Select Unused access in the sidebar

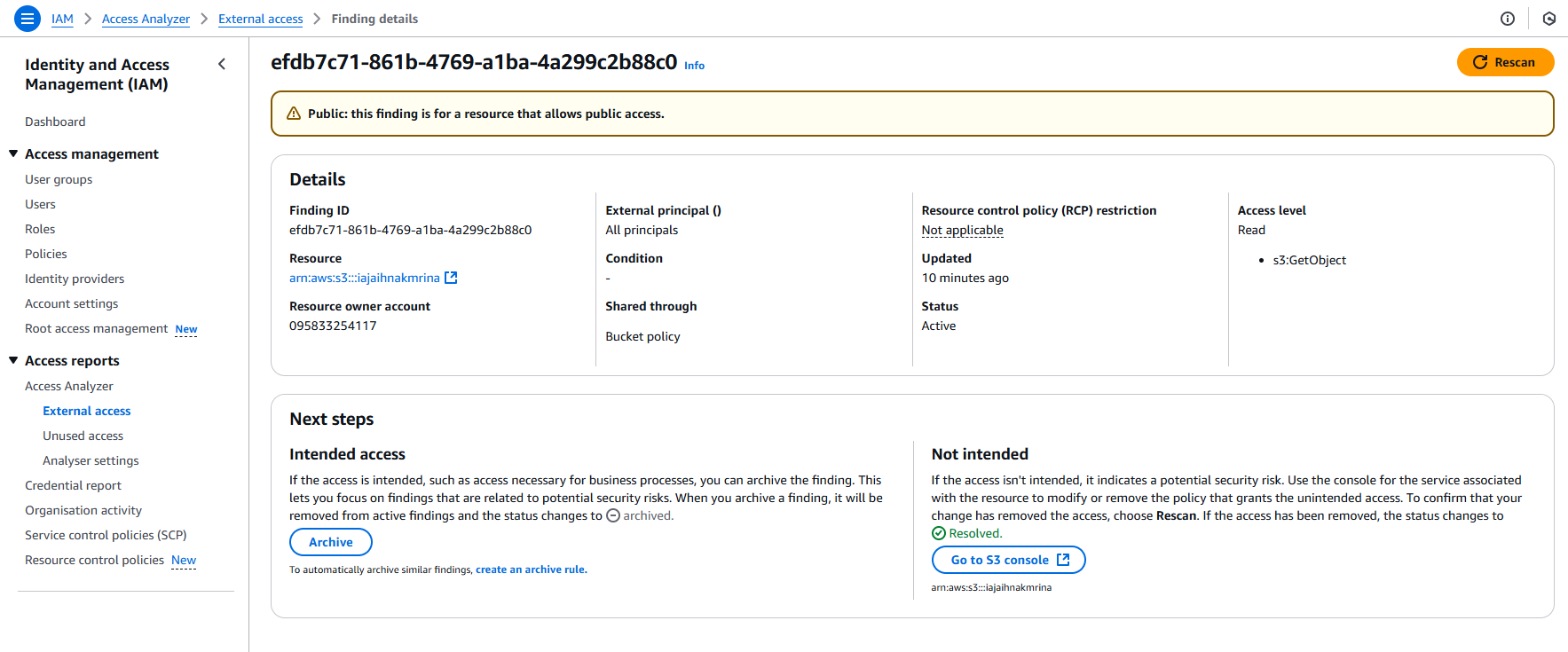83,436
